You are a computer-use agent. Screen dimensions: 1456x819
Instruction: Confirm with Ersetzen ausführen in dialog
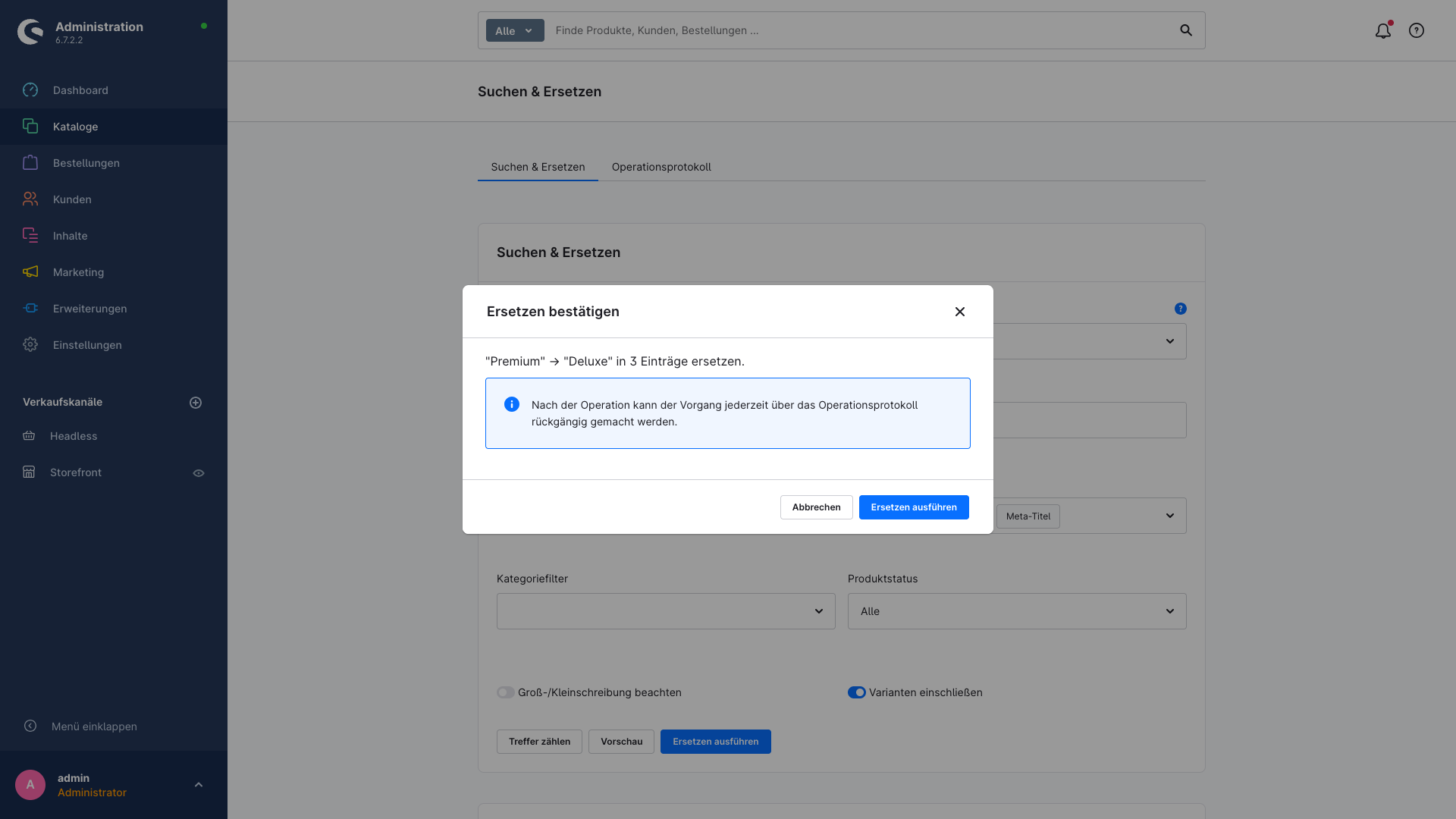click(914, 507)
